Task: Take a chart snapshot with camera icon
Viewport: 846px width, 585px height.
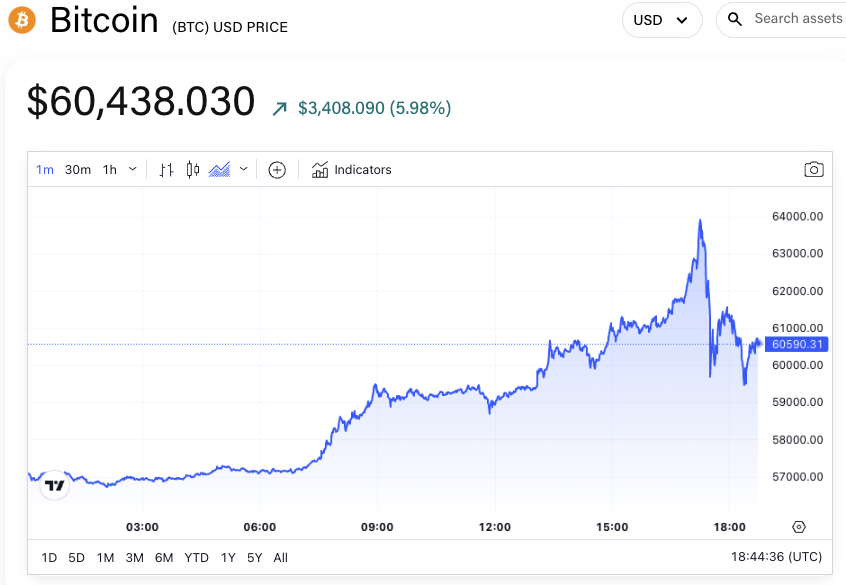Action: (x=814, y=170)
